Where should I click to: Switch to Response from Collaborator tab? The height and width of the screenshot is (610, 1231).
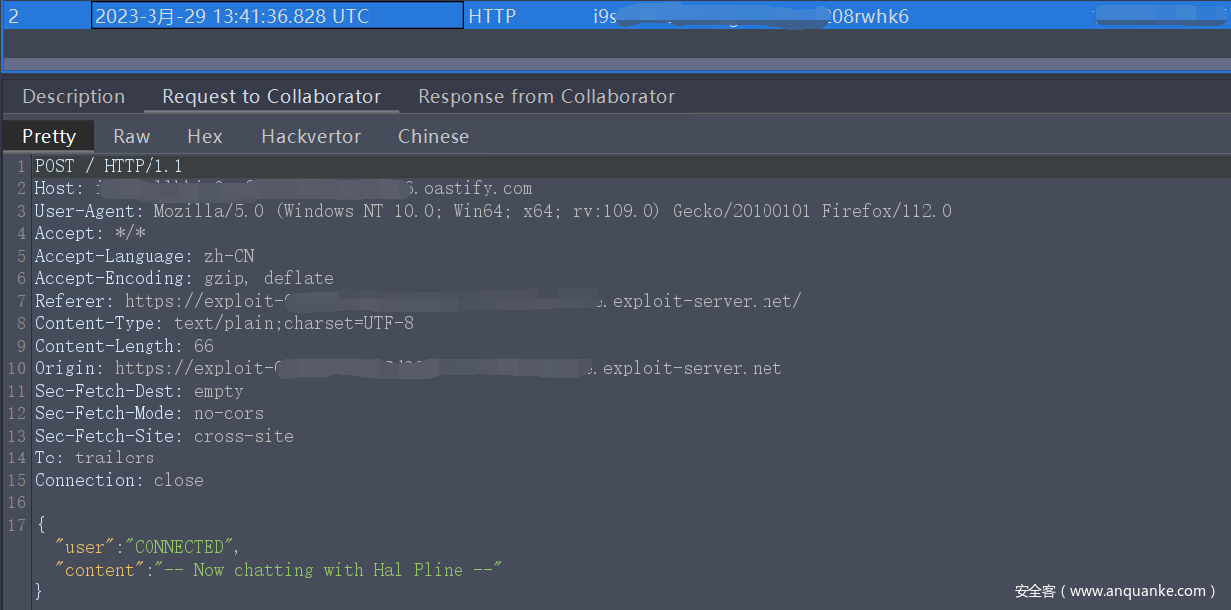click(546, 97)
